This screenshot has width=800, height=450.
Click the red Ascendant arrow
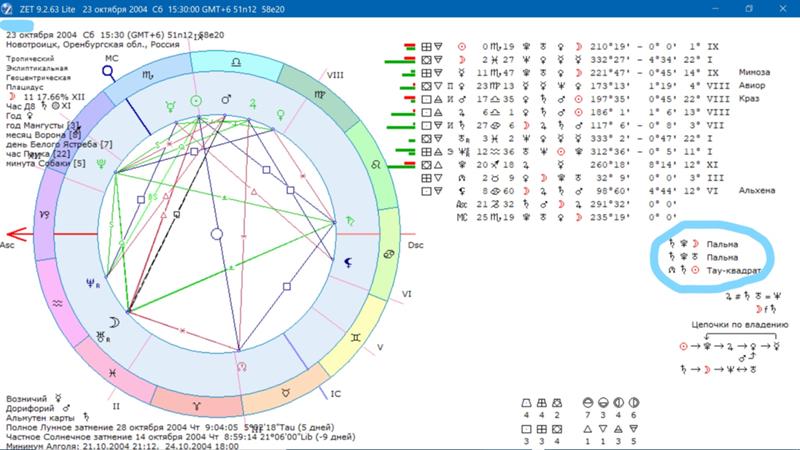[x=18, y=234]
